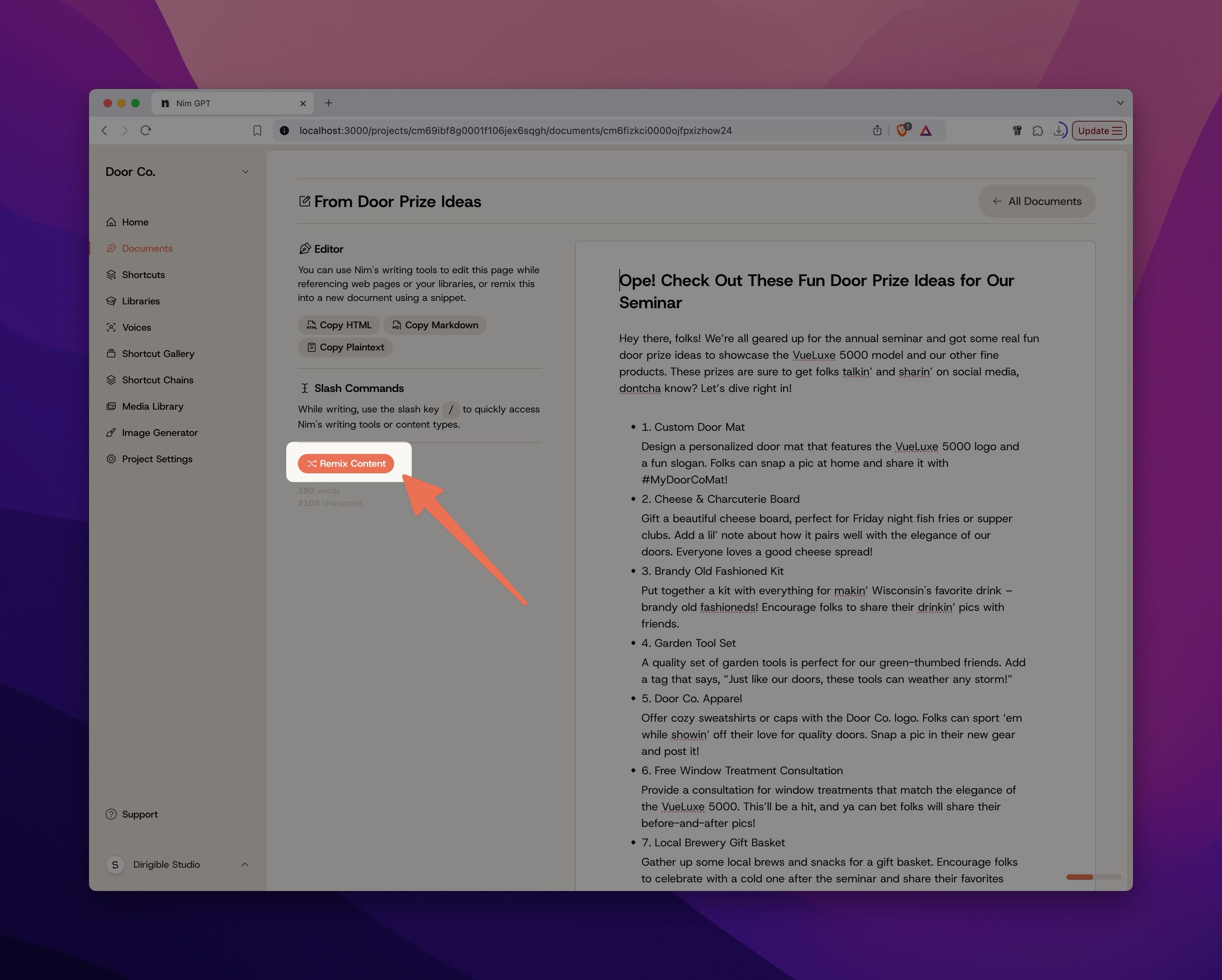
Task: Click the browser bookmark icon
Action: click(257, 130)
